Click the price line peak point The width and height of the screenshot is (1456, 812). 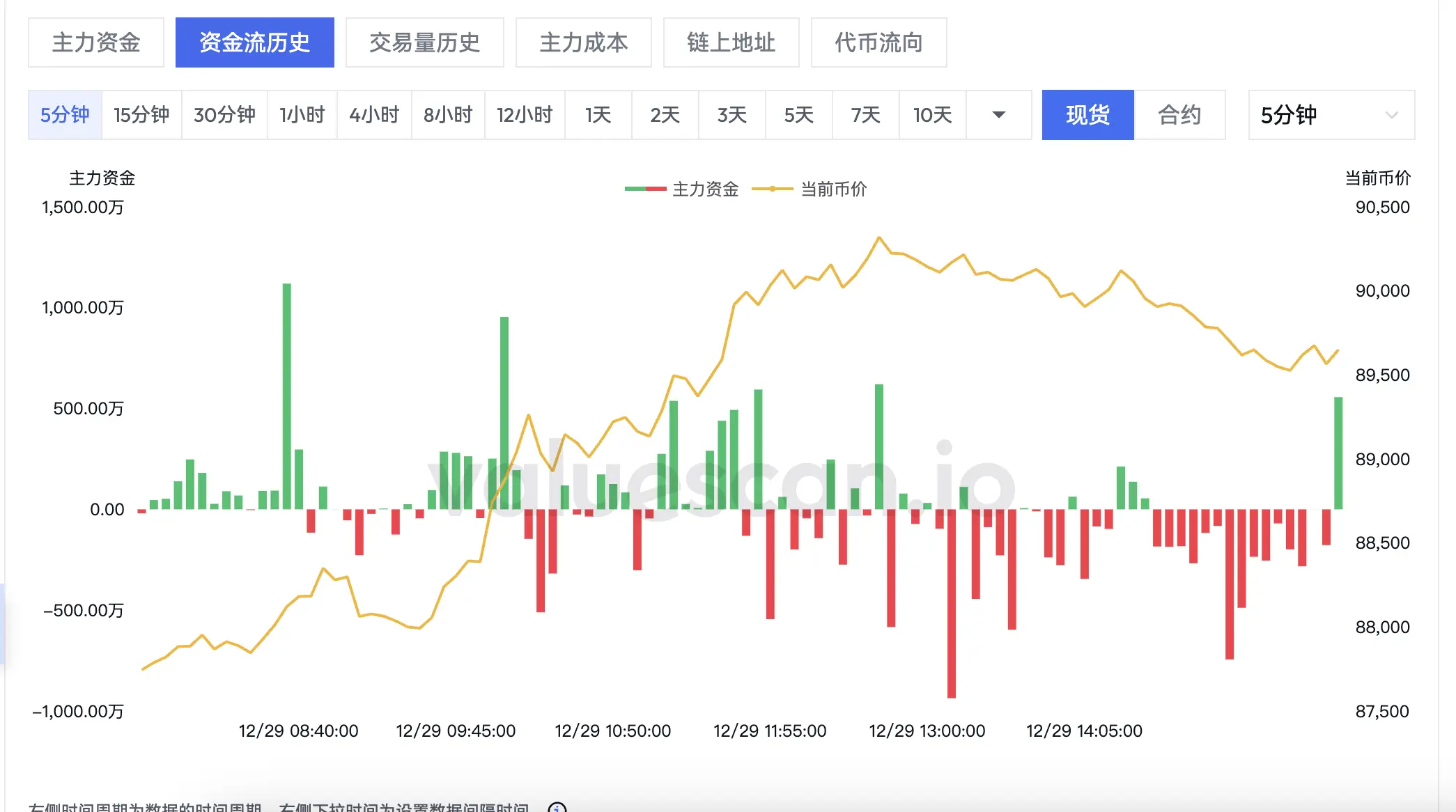[x=879, y=238]
